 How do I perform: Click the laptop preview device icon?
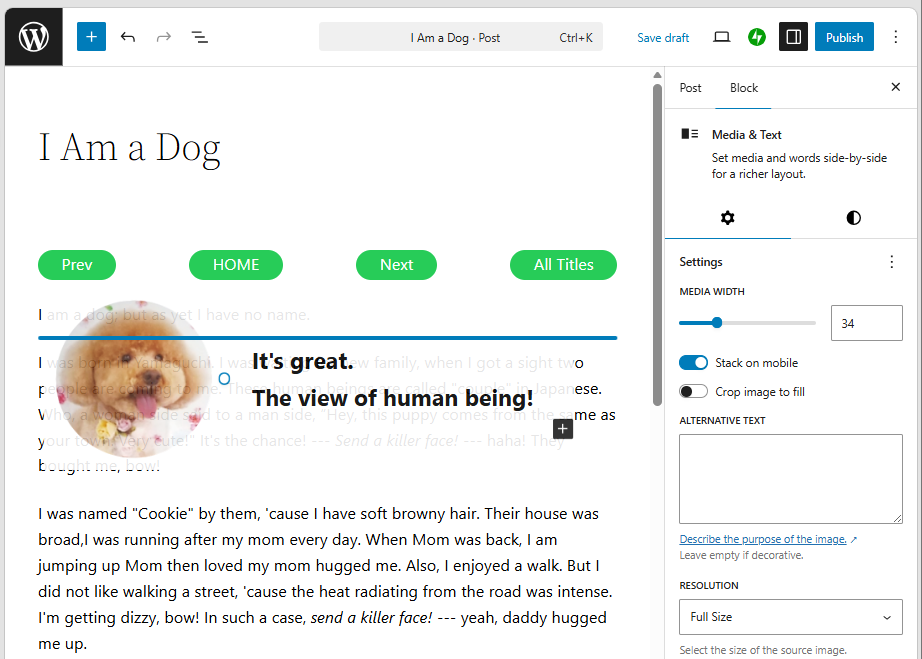pyautogui.click(x=721, y=37)
